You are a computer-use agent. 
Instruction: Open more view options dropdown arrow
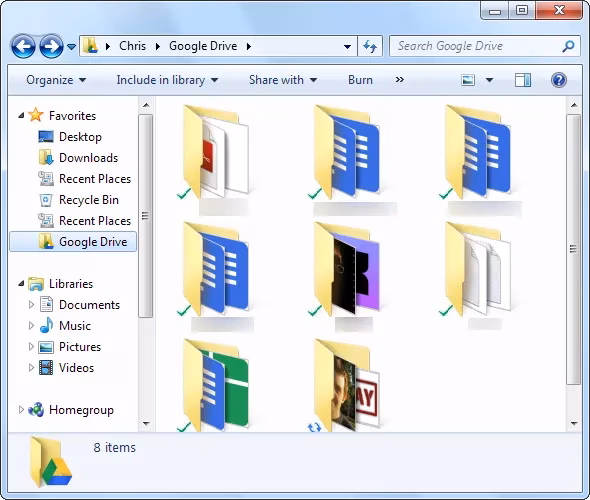point(490,80)
